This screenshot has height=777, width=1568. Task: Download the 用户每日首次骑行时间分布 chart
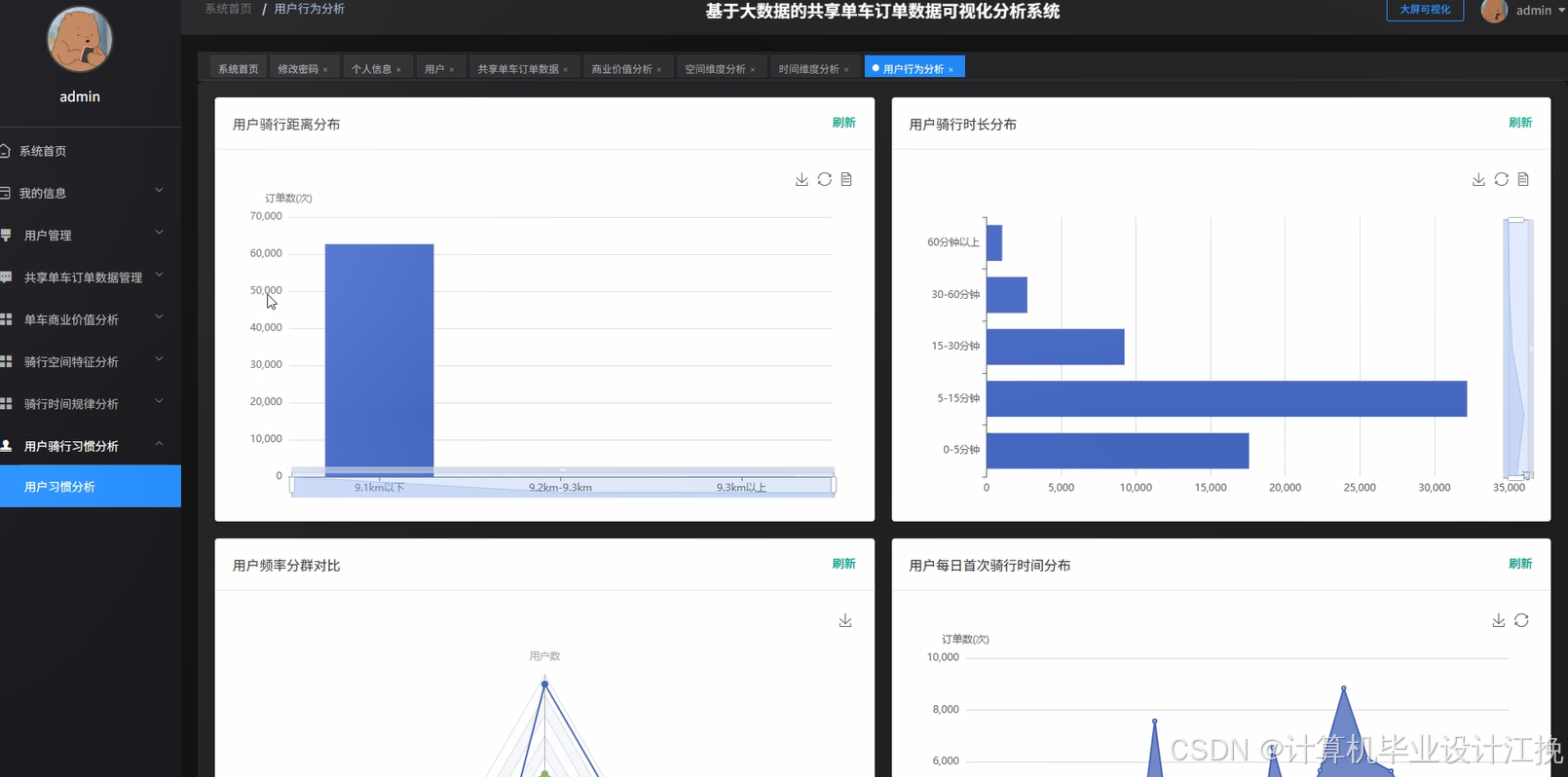point(1499,620)
